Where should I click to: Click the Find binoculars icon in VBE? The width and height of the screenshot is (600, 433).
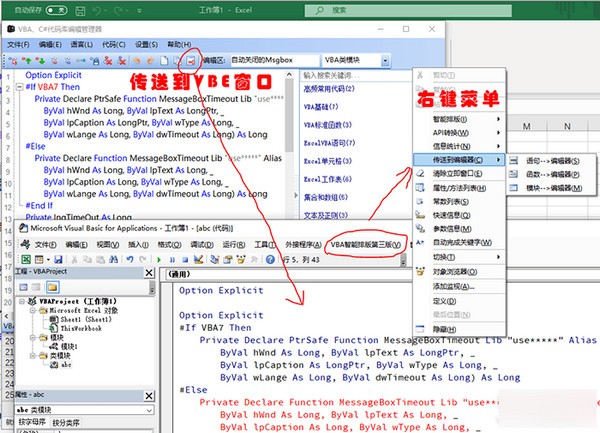(x=114, y=259)
